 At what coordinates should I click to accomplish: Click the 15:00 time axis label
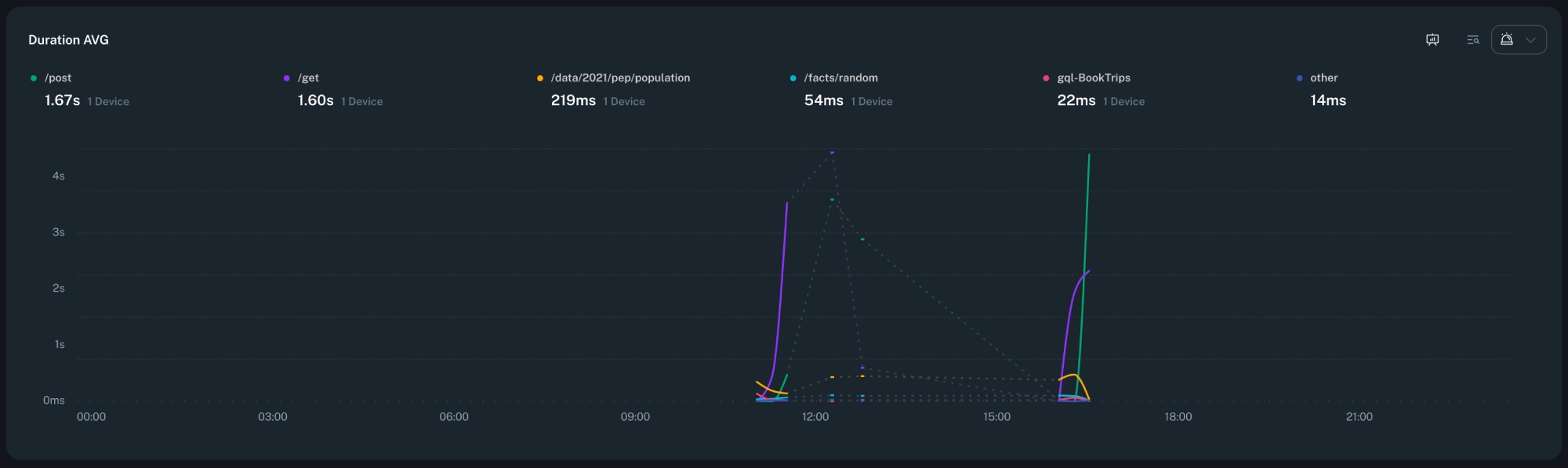[x=996, y=417]
